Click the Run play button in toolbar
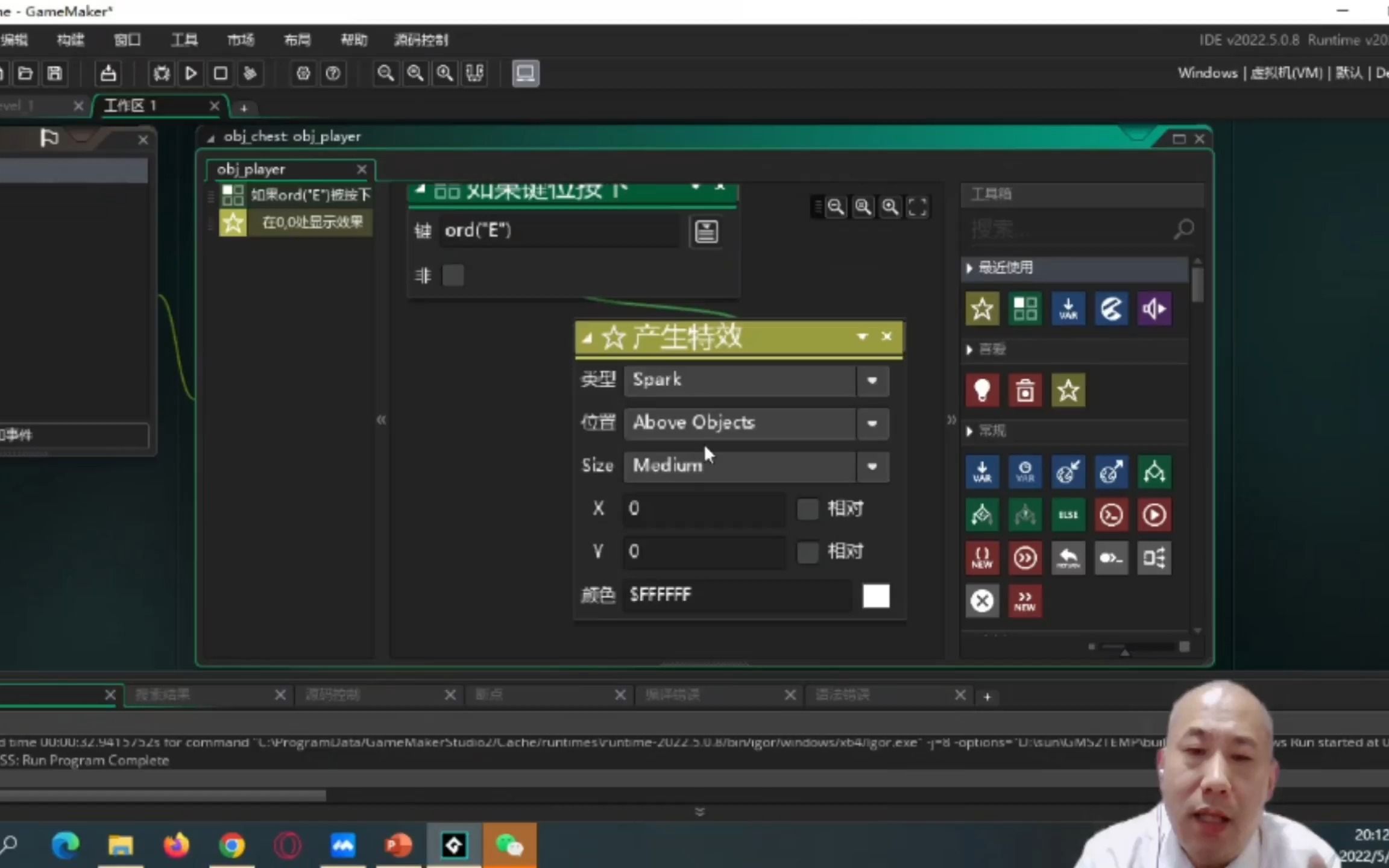This screenshot has width=1389, height=868. point(191,74)
